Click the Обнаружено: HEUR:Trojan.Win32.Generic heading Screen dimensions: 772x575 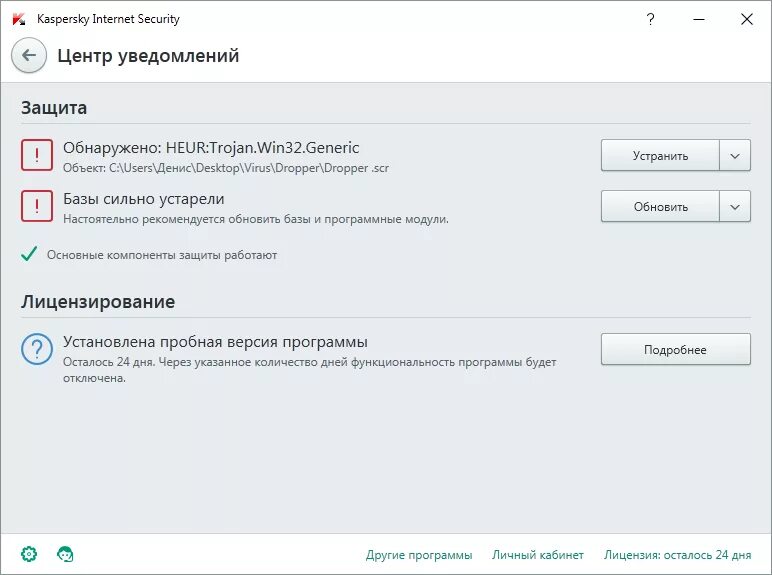pyautogui.click(x=211, y=148)
